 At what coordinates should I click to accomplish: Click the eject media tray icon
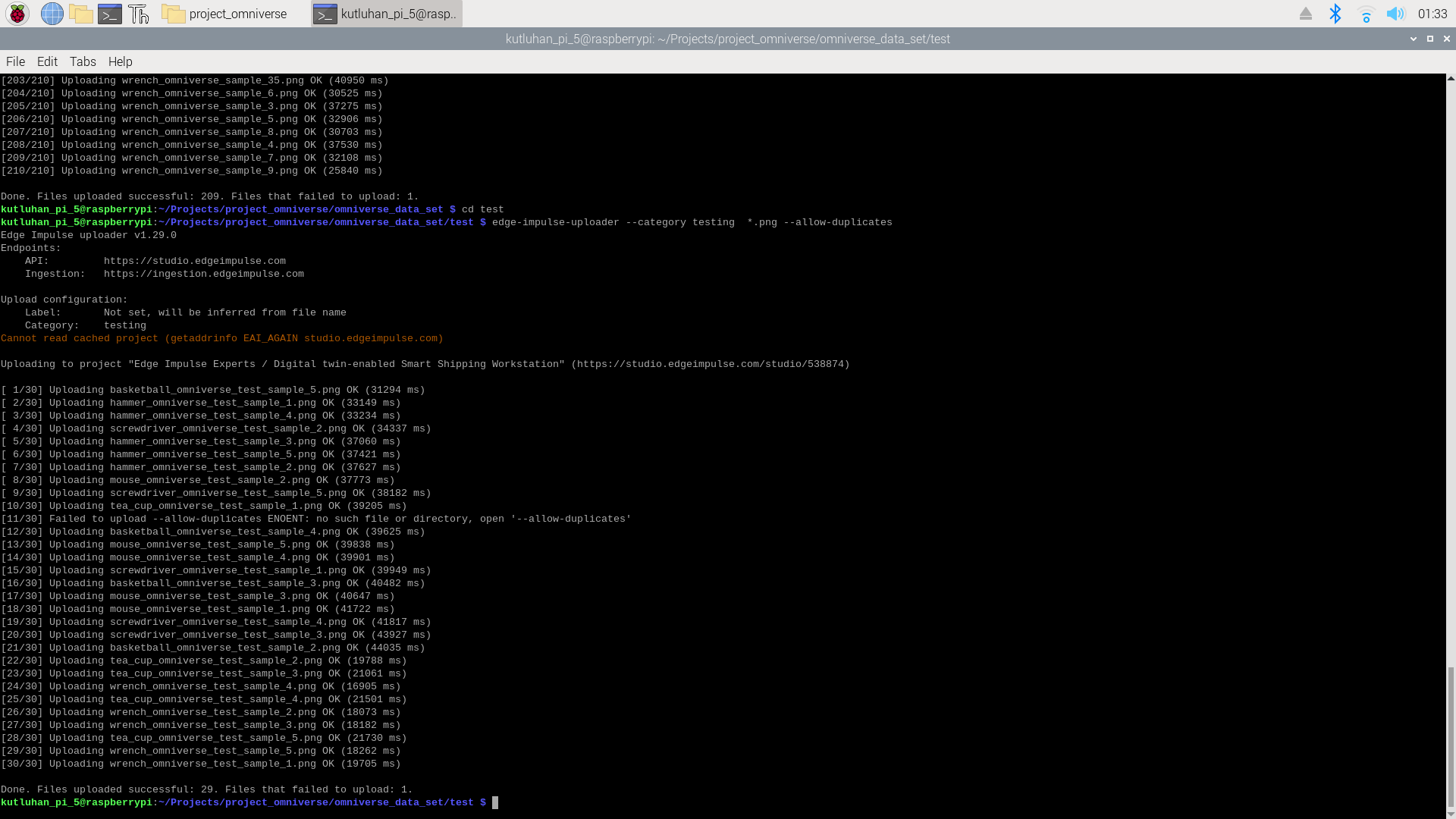point(1305,14)
